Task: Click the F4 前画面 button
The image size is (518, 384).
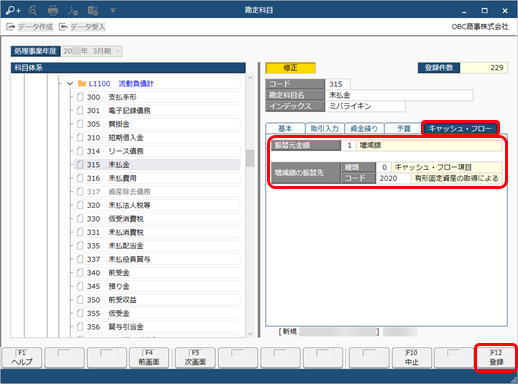Action: pos(149,358)
